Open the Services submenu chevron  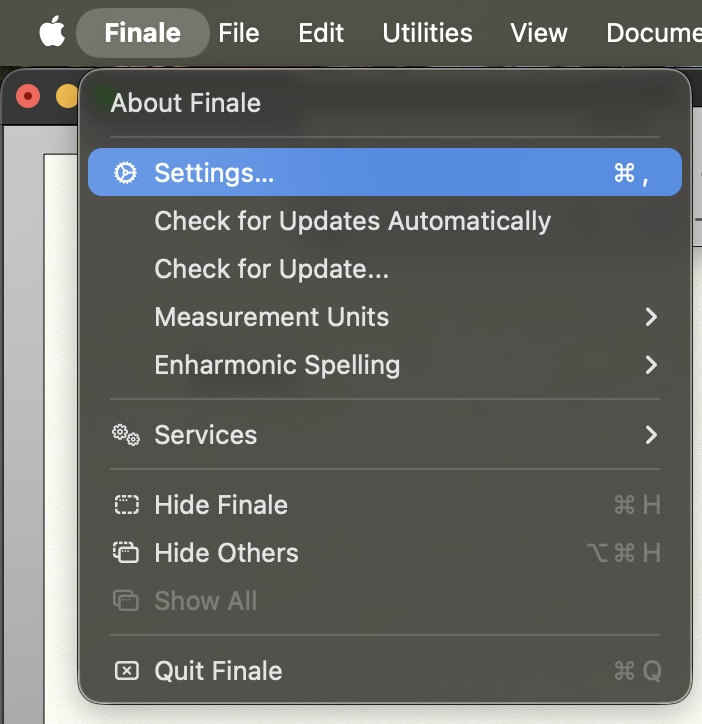pyautogui.click(x=651, y=435)
